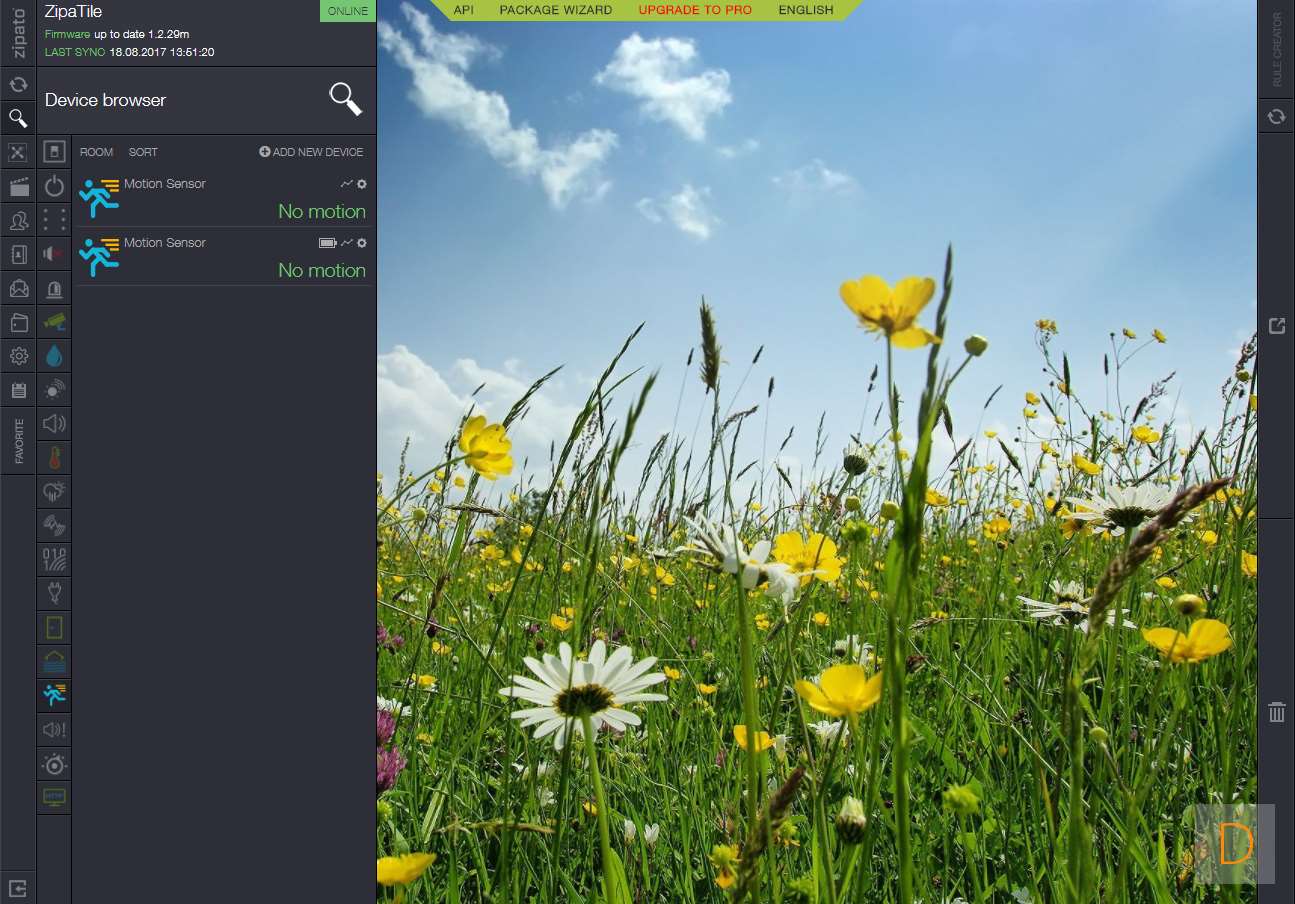Screen dimensions: 1295x904
Task: Click the logout icon at bottom left
Action: coord(18,887)
